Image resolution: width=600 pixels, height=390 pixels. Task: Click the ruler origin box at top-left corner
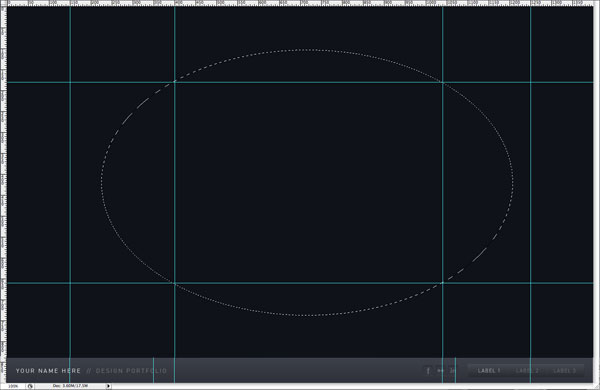pyautogui.click(x=3, y=3)
